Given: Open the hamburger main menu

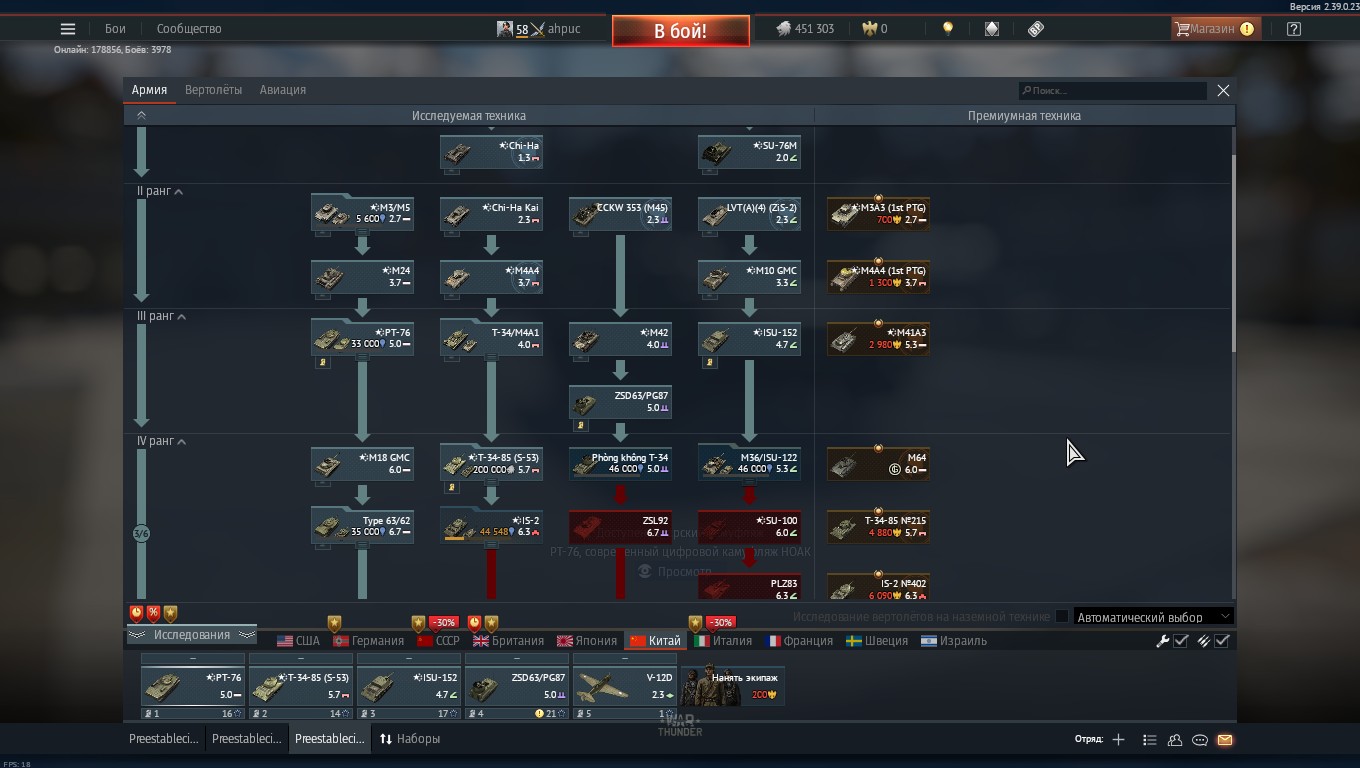Looking at the screenshot, I should (68, 29).
